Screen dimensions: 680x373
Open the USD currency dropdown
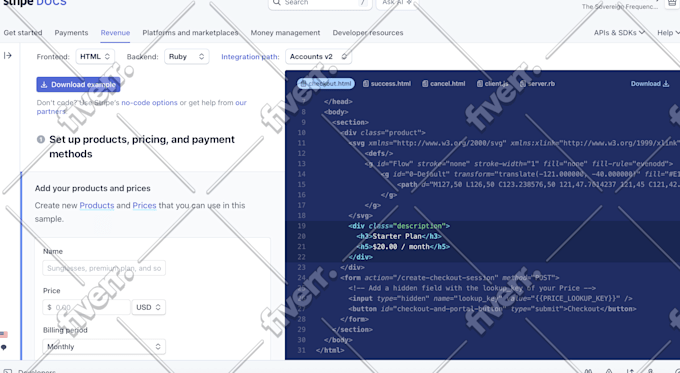(148, 307)
